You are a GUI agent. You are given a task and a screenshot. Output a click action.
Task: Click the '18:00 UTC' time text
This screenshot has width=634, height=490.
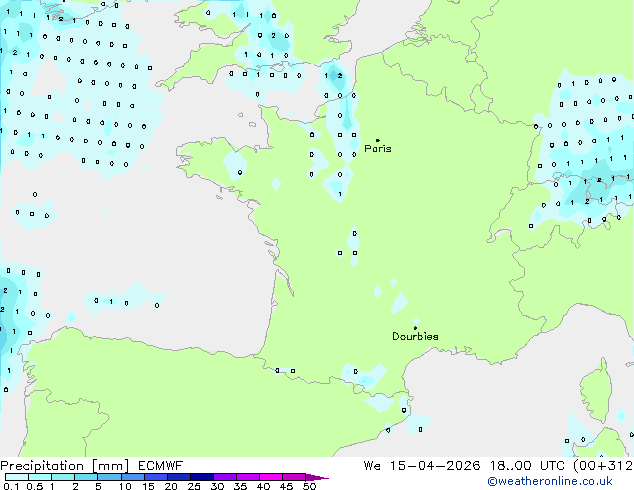point(527,466)
